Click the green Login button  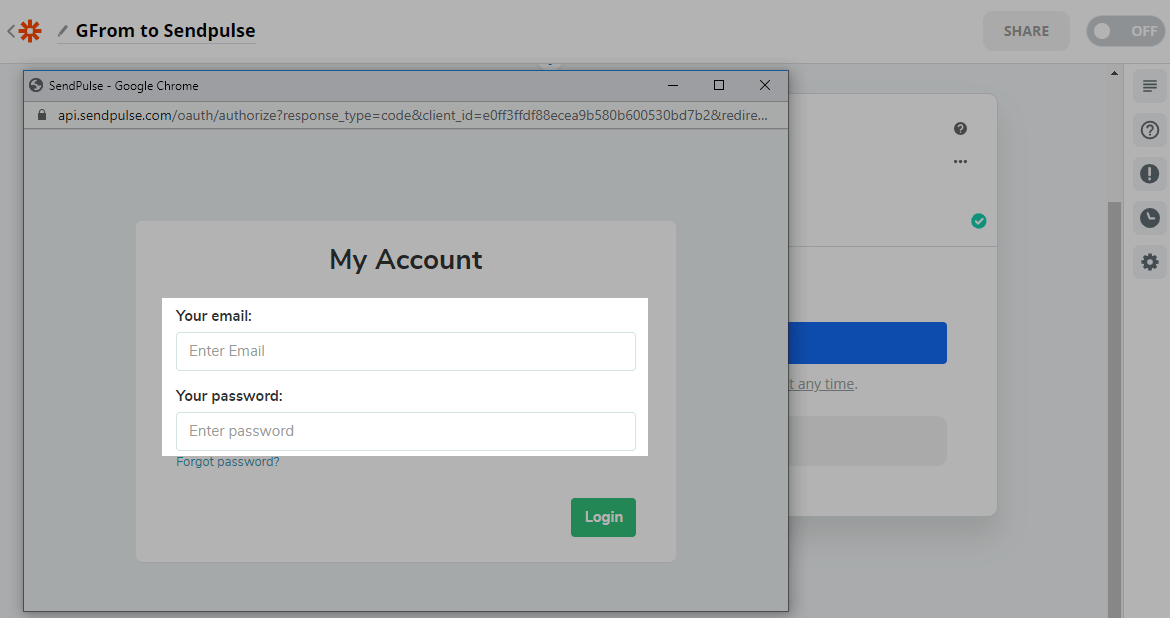[x=603, y=517]
